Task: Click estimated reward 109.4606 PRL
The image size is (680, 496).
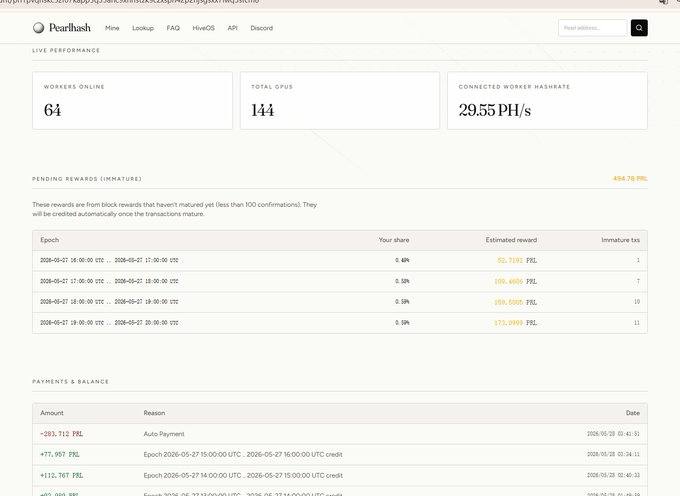Action: [515, 281]
